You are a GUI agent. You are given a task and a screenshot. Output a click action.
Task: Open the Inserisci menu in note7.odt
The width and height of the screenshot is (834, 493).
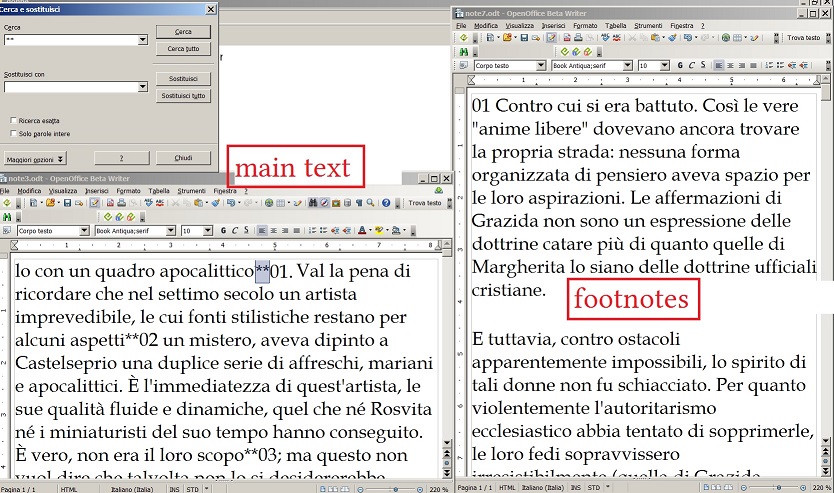pyautogui.click(x=553, y=26)
